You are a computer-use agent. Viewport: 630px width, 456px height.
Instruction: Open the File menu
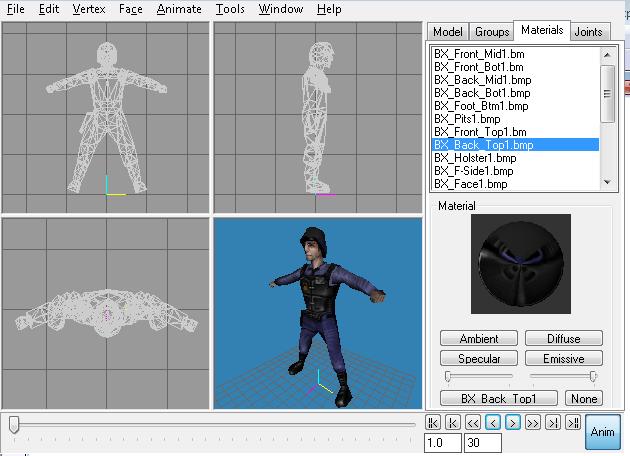(x=16, y=9)
